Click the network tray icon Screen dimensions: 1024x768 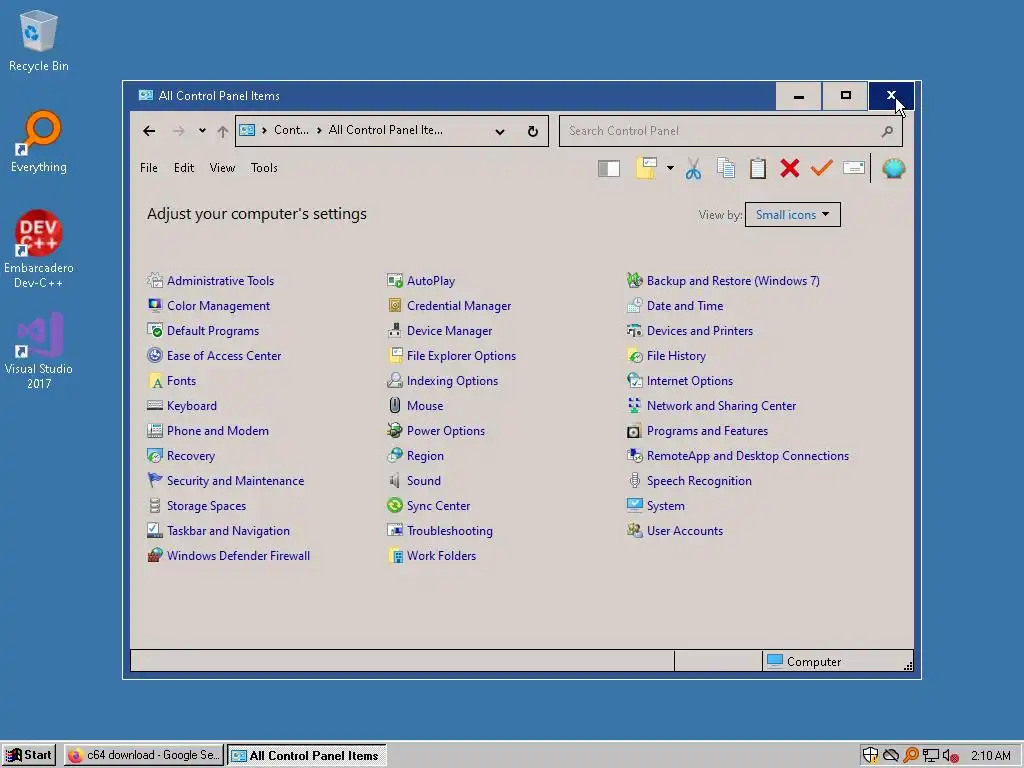point(931,756)
